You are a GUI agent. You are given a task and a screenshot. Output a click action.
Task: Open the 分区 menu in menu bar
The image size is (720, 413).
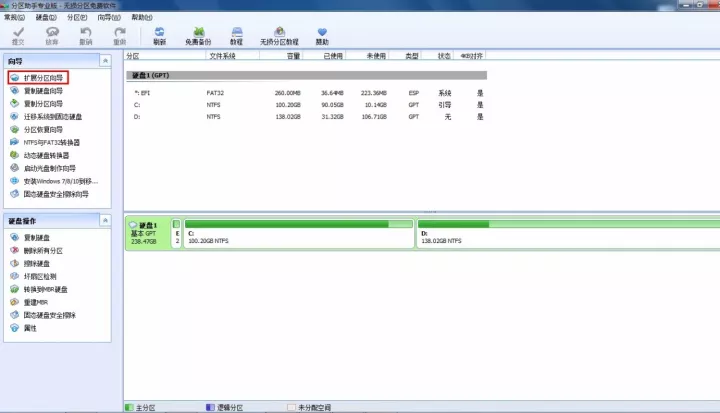click(x=76, y=18)
